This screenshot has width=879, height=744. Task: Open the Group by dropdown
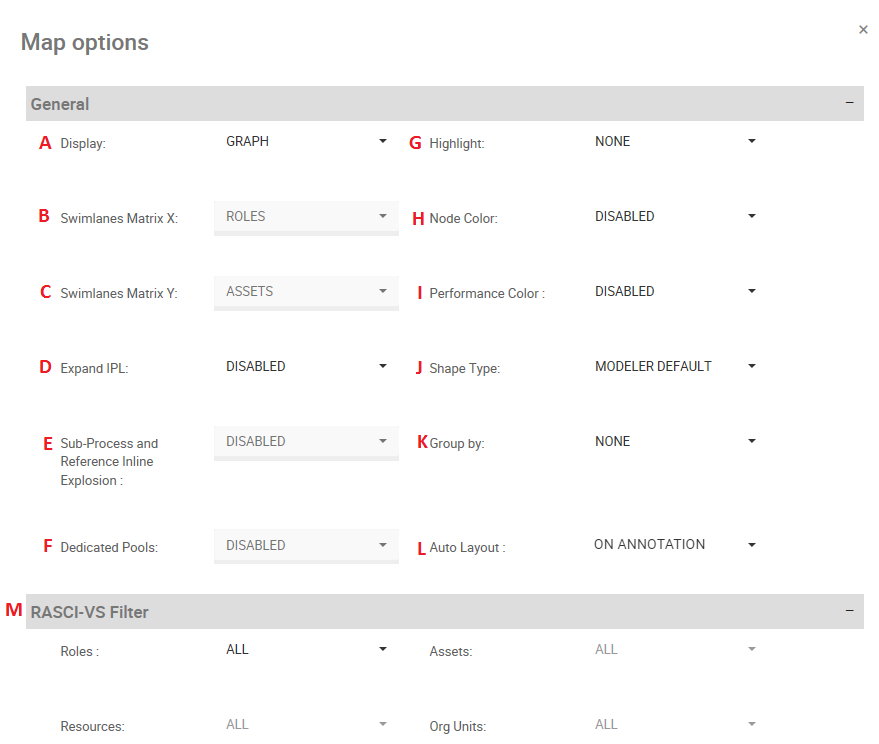click(x=675, y=442)
